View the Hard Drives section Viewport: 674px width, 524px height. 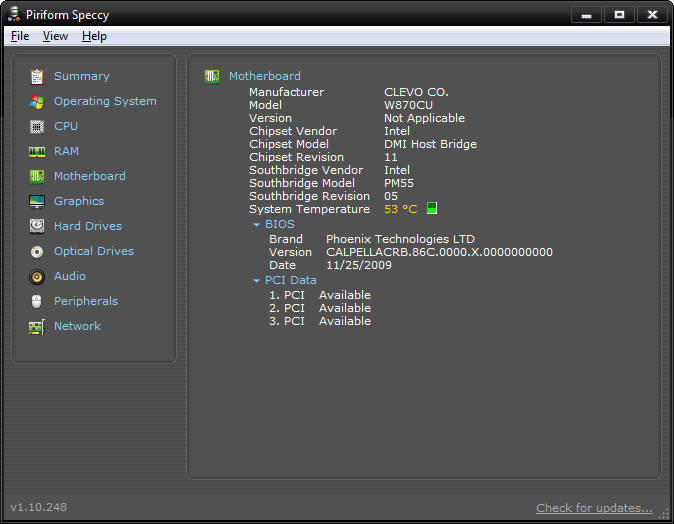point(88,226)
